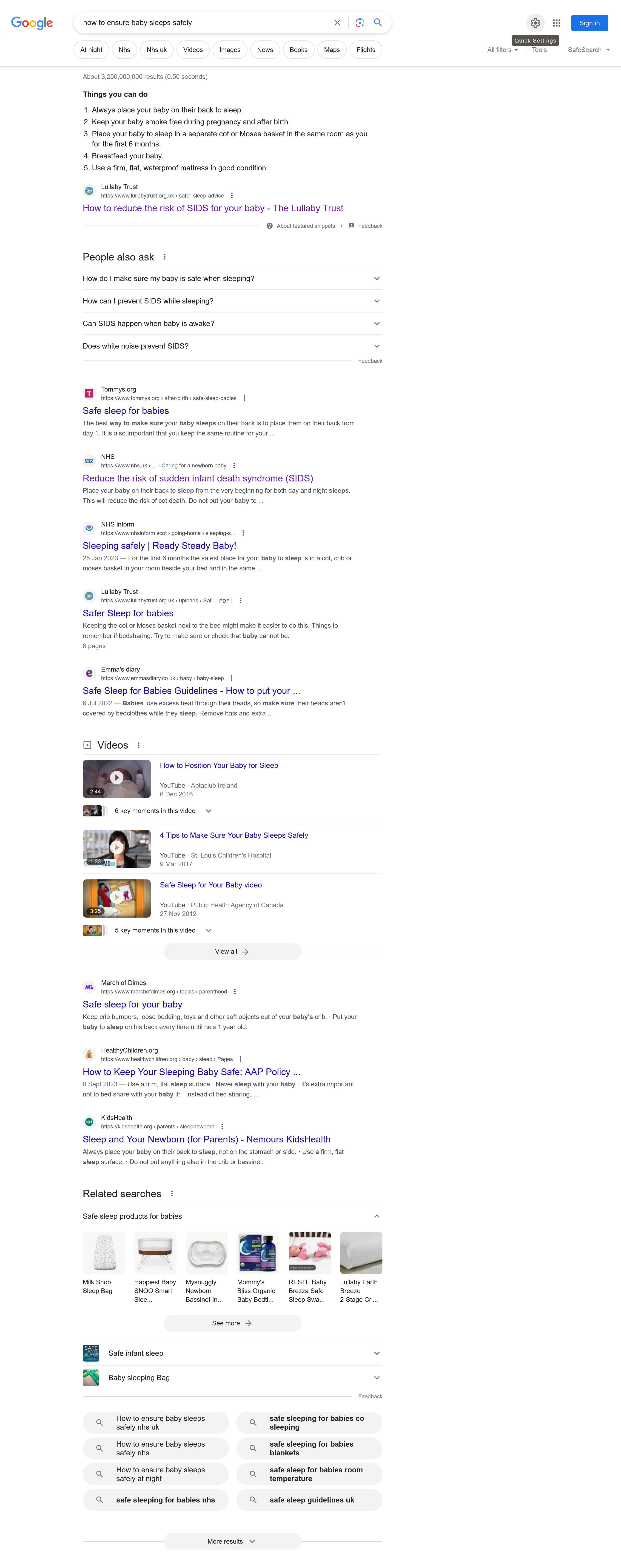This screenshot has width=621, height=1568.
Task: Select the Images filter tab
Action: tap(229, 50)
